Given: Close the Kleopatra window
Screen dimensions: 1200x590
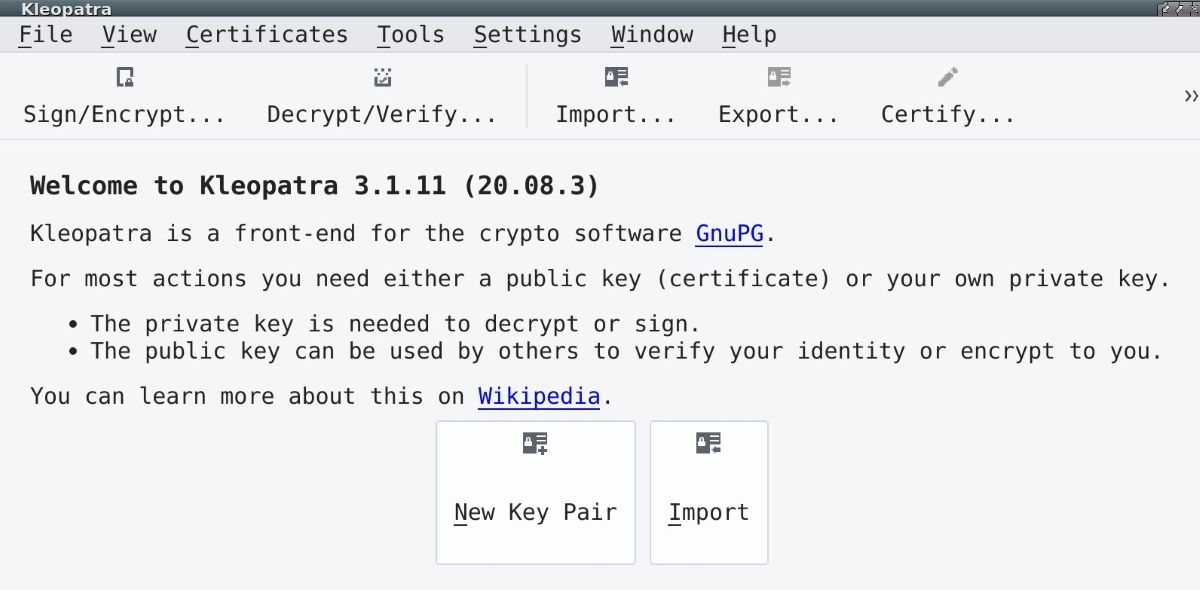Looking at the screenshot, I should tap(1192, 9).
